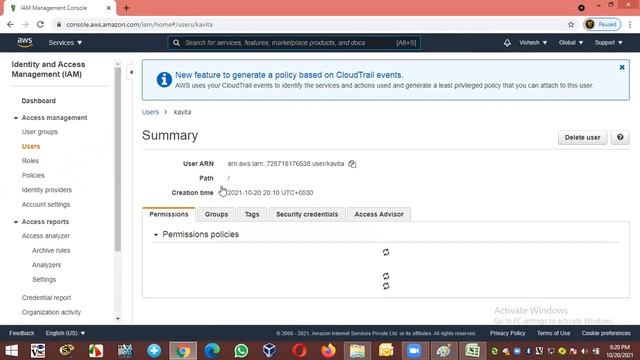Click the AWS logo home icon
Image resolution: width=640 pixels, height=360 pixels.
click(x=25, y=42)
